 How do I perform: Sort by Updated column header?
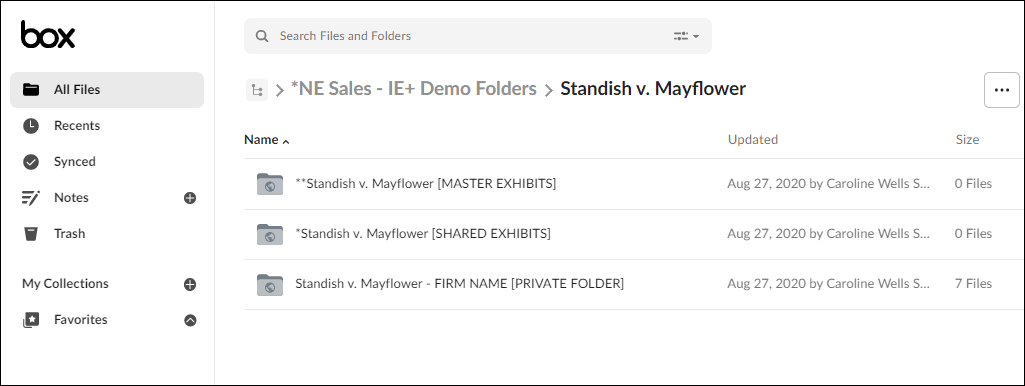(x=752, y=139)
